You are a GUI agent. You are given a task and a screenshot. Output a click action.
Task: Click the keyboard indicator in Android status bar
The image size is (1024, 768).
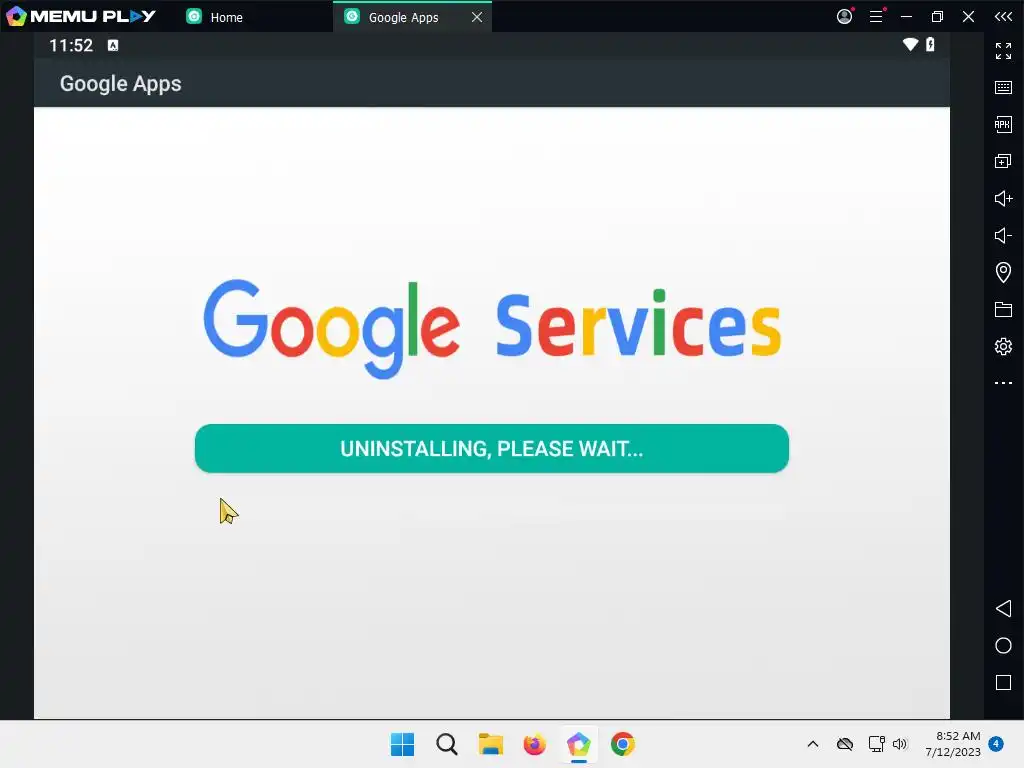113,45
